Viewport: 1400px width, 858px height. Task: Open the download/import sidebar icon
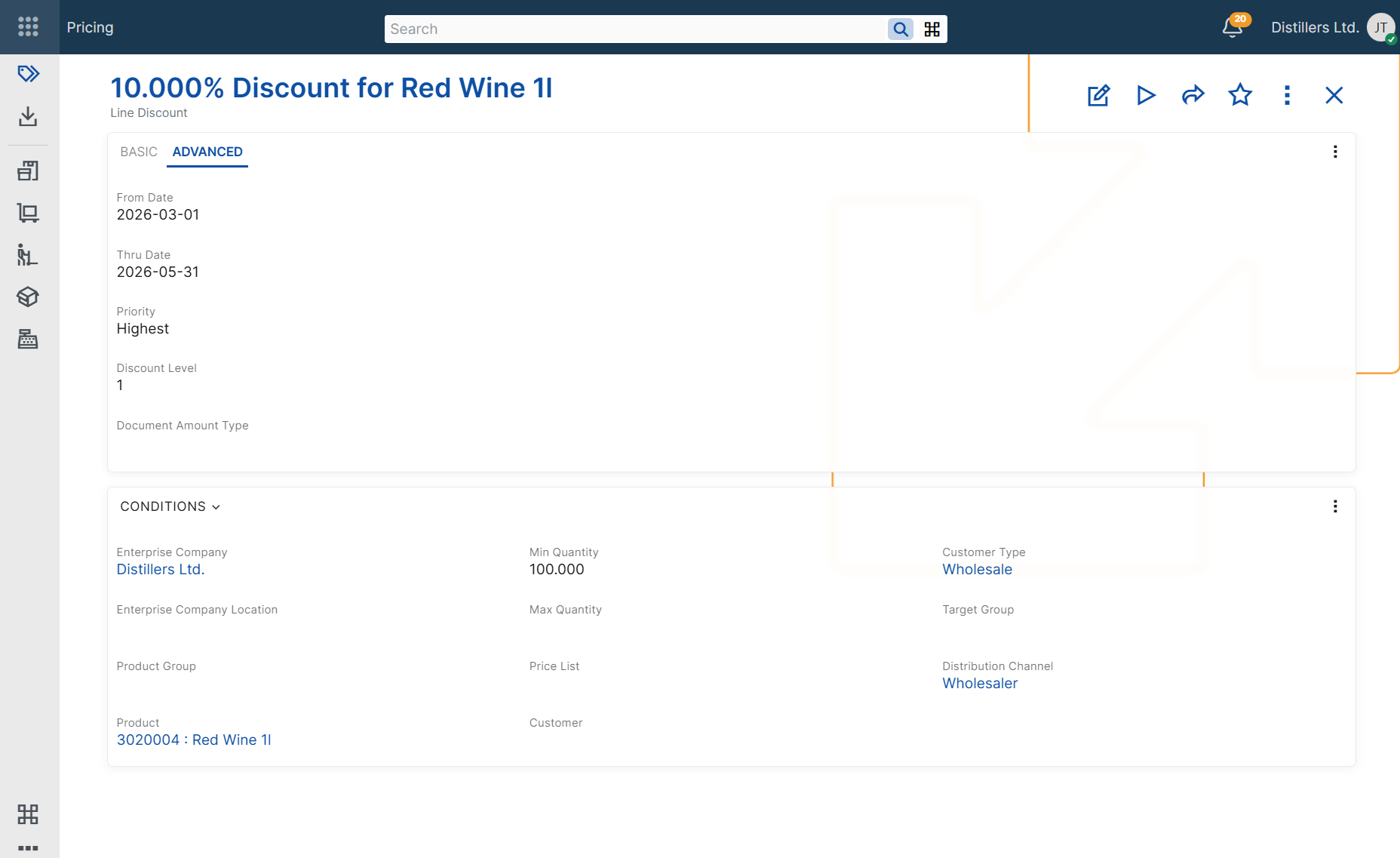click(x=28, y=116)
